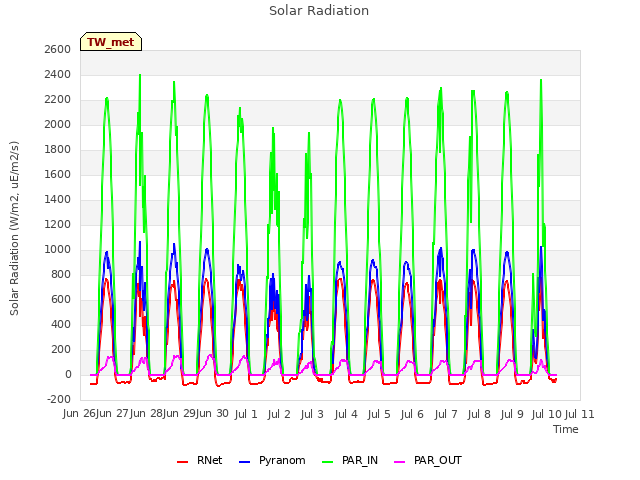Click the 600 y-axis tick label

pos(61,300)
